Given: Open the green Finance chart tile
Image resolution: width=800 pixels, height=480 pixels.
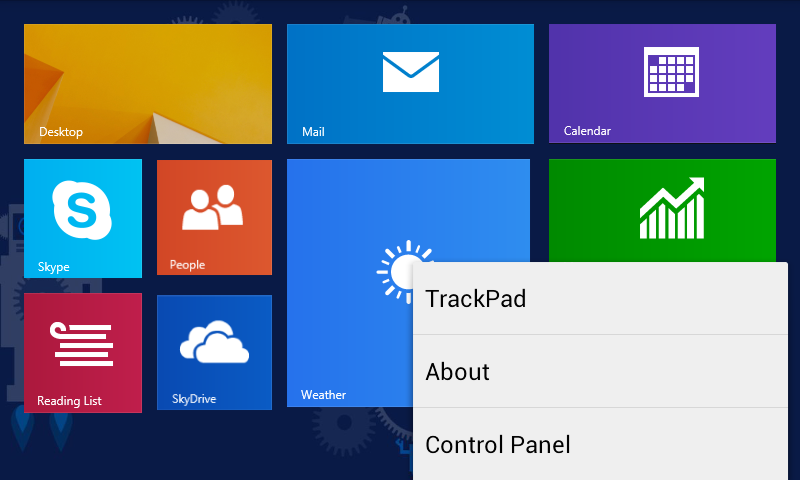Looking at the screenshot, I should click(662, 211).
